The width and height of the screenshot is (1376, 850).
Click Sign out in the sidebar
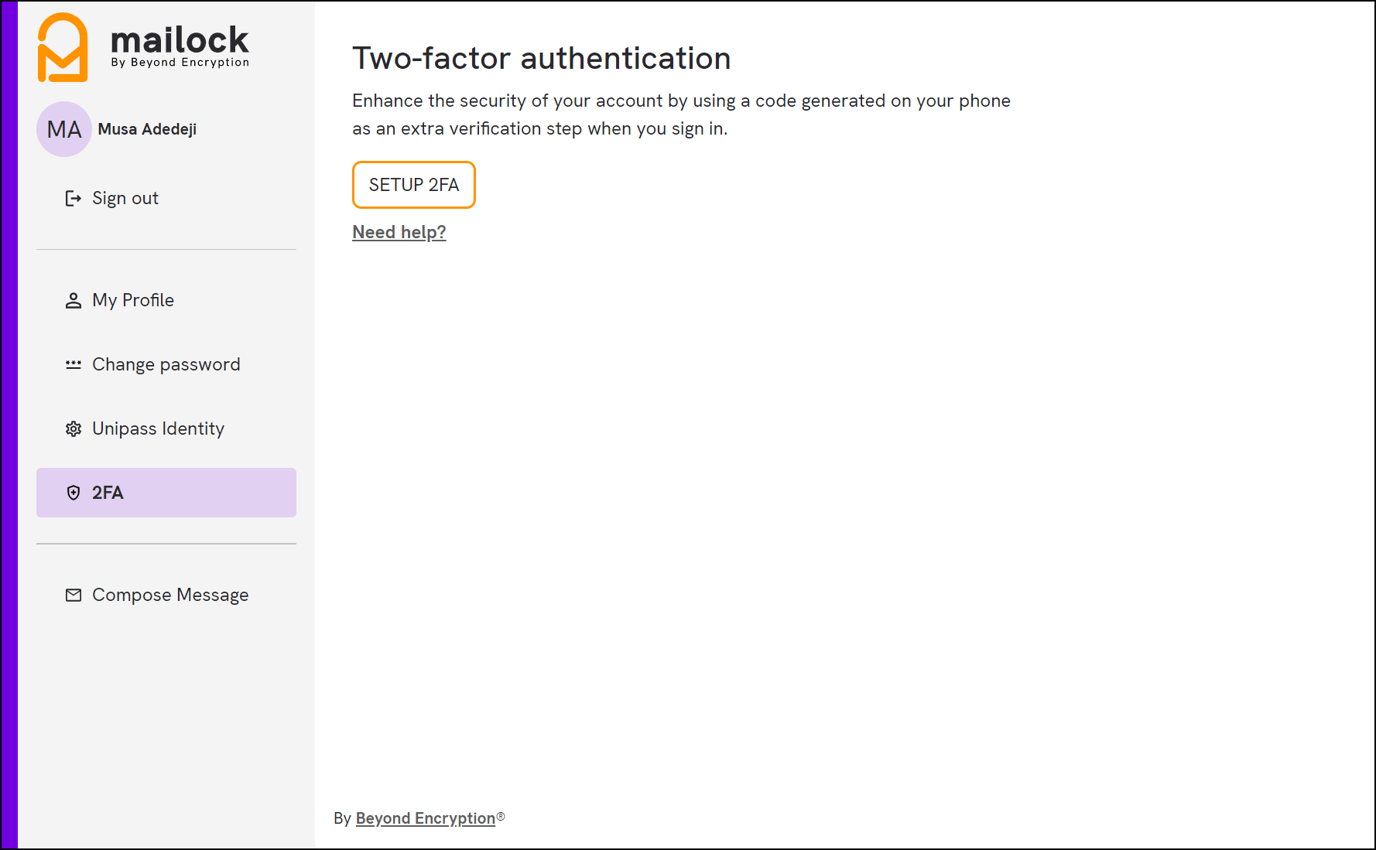[125, 198]
